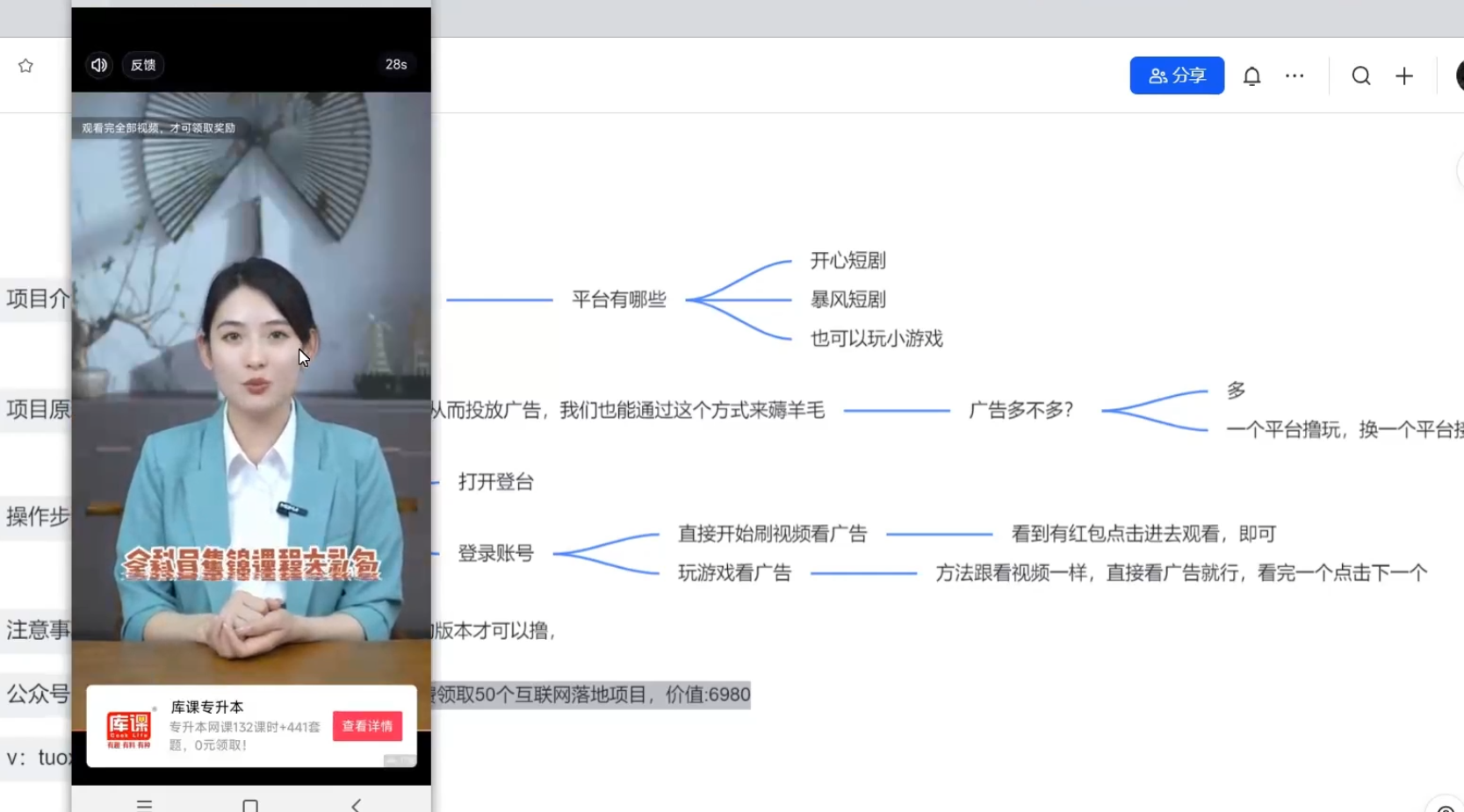
Task: Mute the ad video sound
Action: point(99,65)
